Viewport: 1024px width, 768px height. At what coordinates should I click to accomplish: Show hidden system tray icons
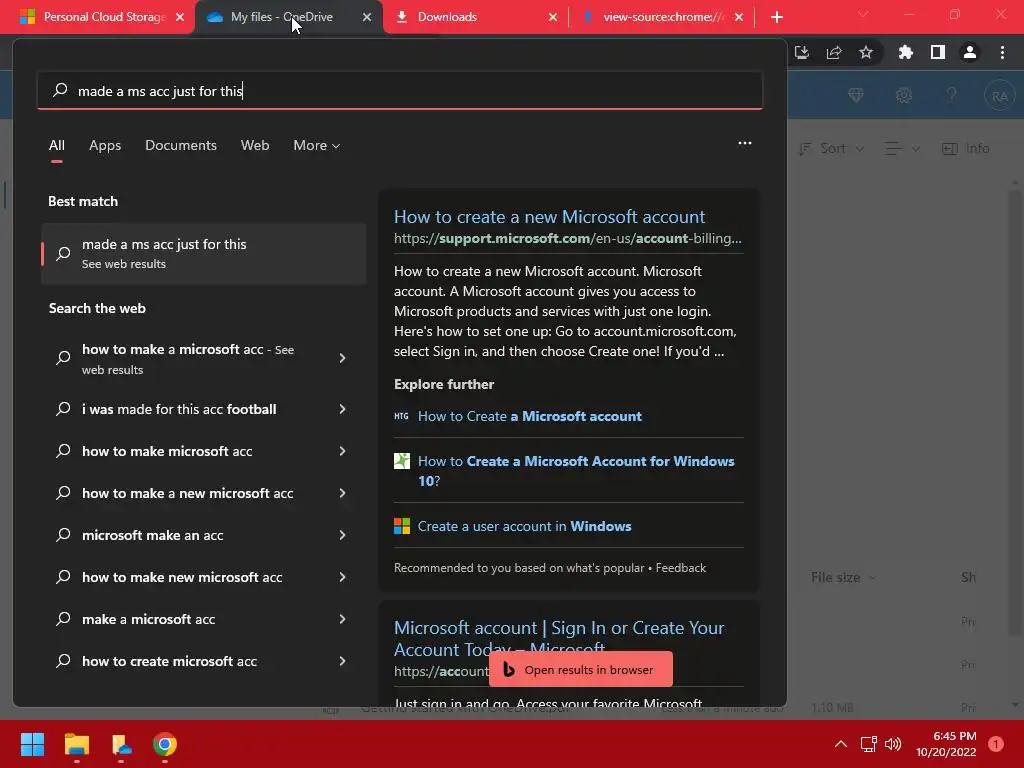(841, 744)
